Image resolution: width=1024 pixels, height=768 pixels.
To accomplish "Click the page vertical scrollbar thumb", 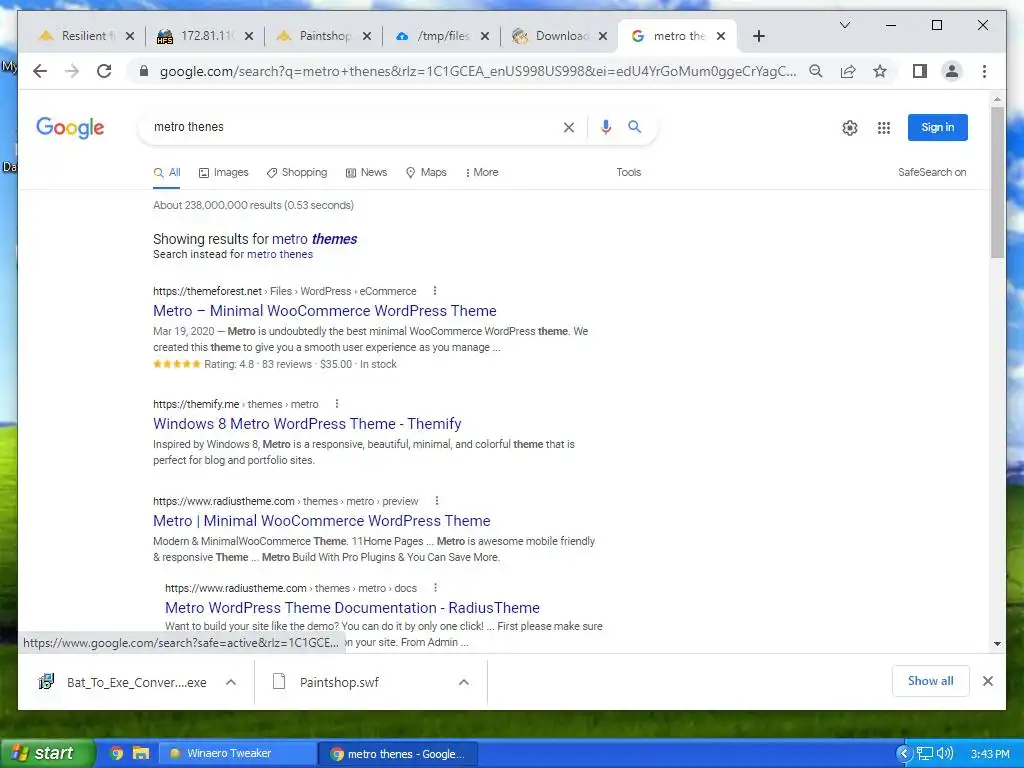I will coord(997,182).
